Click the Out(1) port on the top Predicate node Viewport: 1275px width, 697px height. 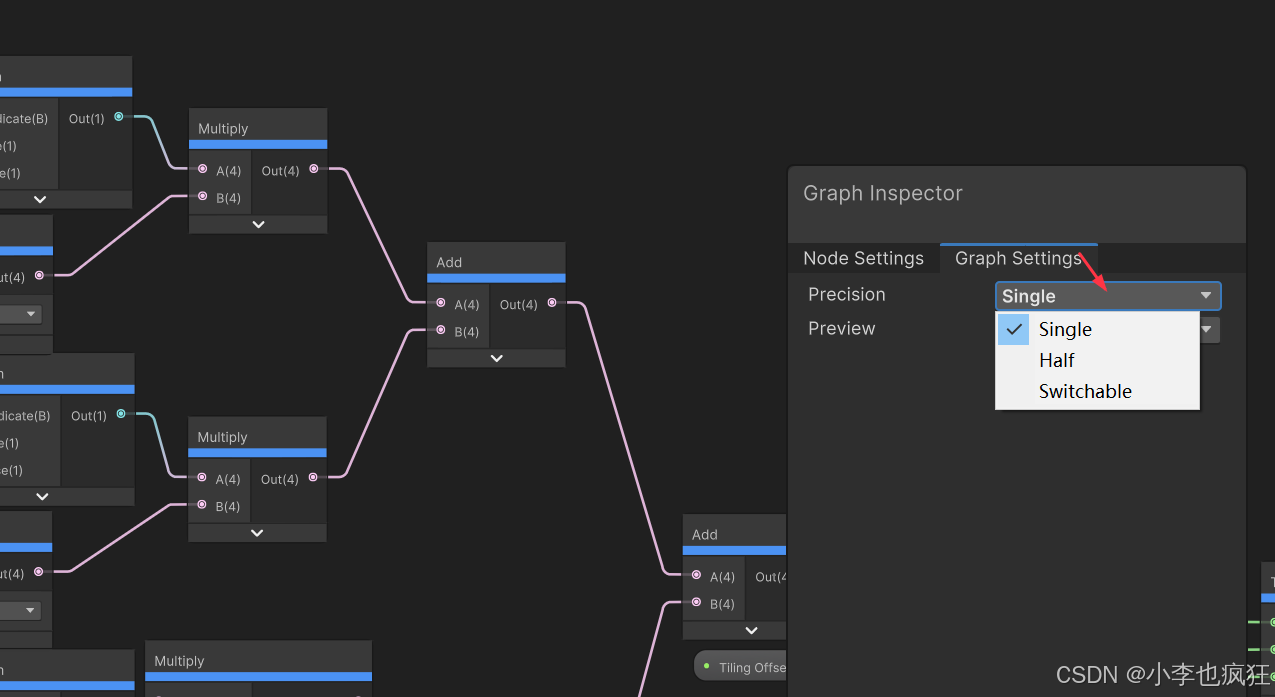coord(117,118)
